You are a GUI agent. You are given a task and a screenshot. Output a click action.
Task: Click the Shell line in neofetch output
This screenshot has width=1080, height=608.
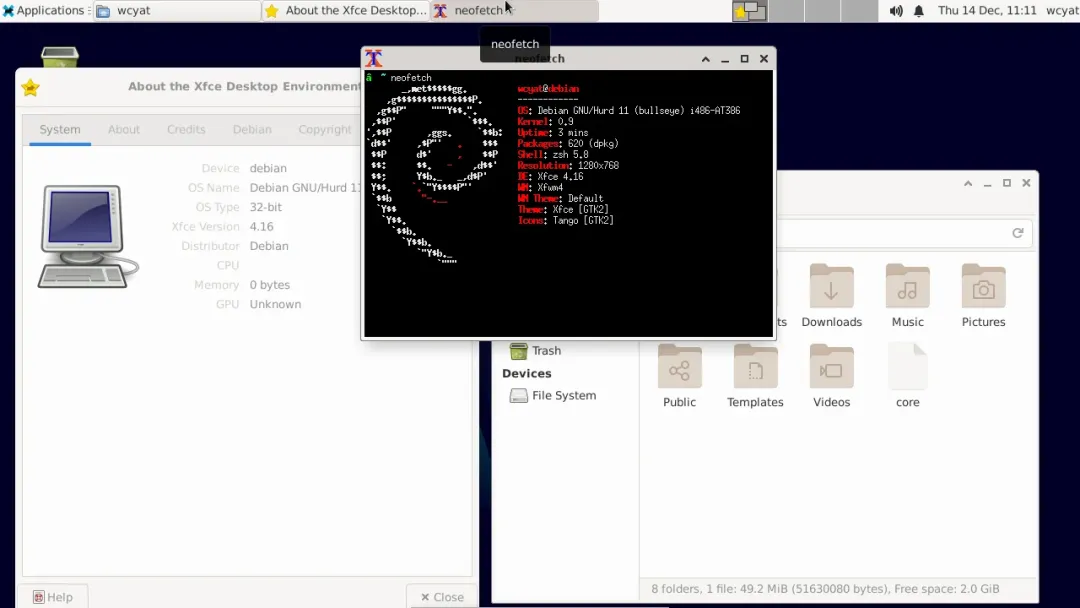[x=553, y=155]
